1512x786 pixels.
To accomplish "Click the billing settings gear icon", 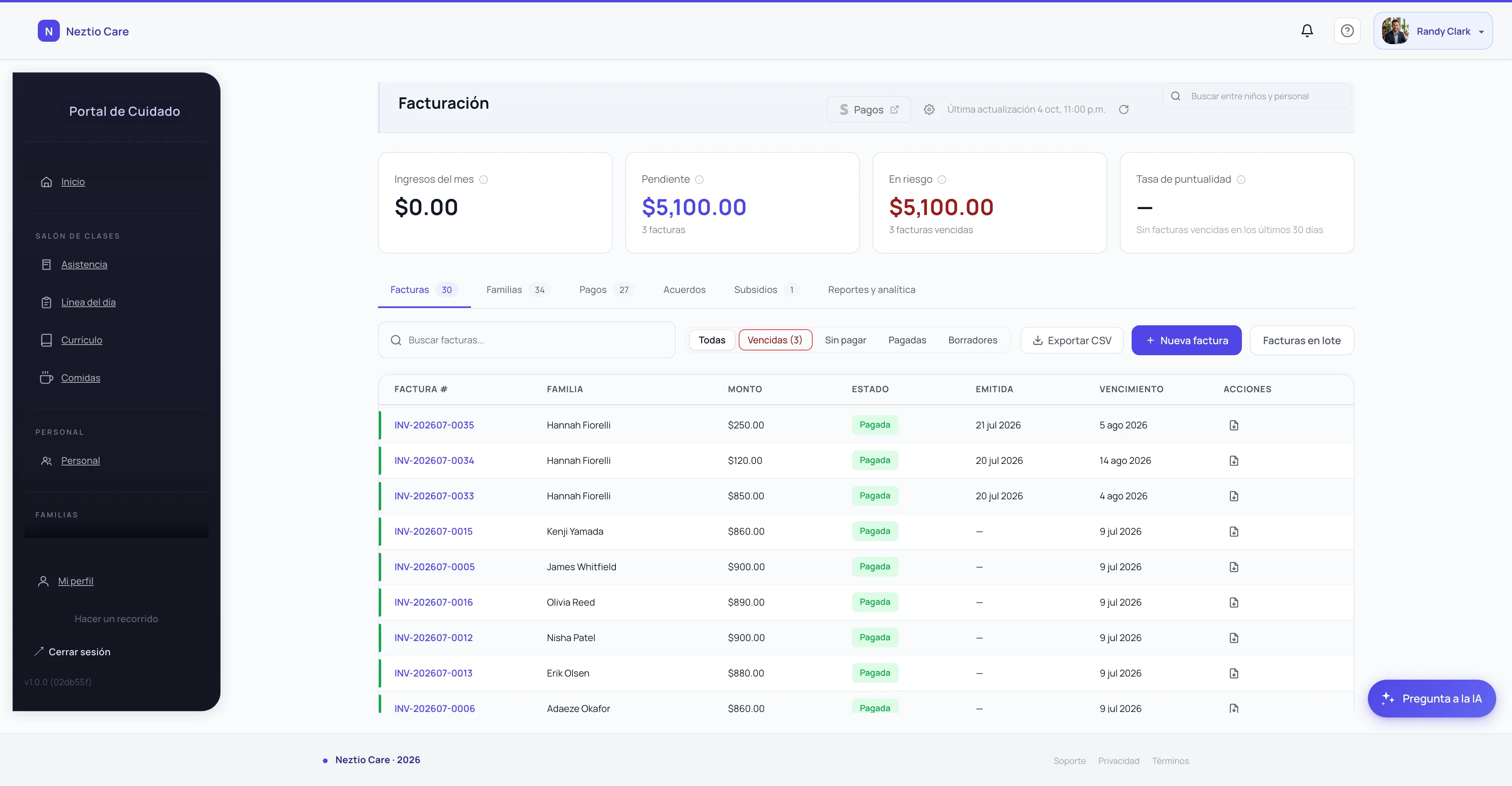I will [x=928, y=110].
